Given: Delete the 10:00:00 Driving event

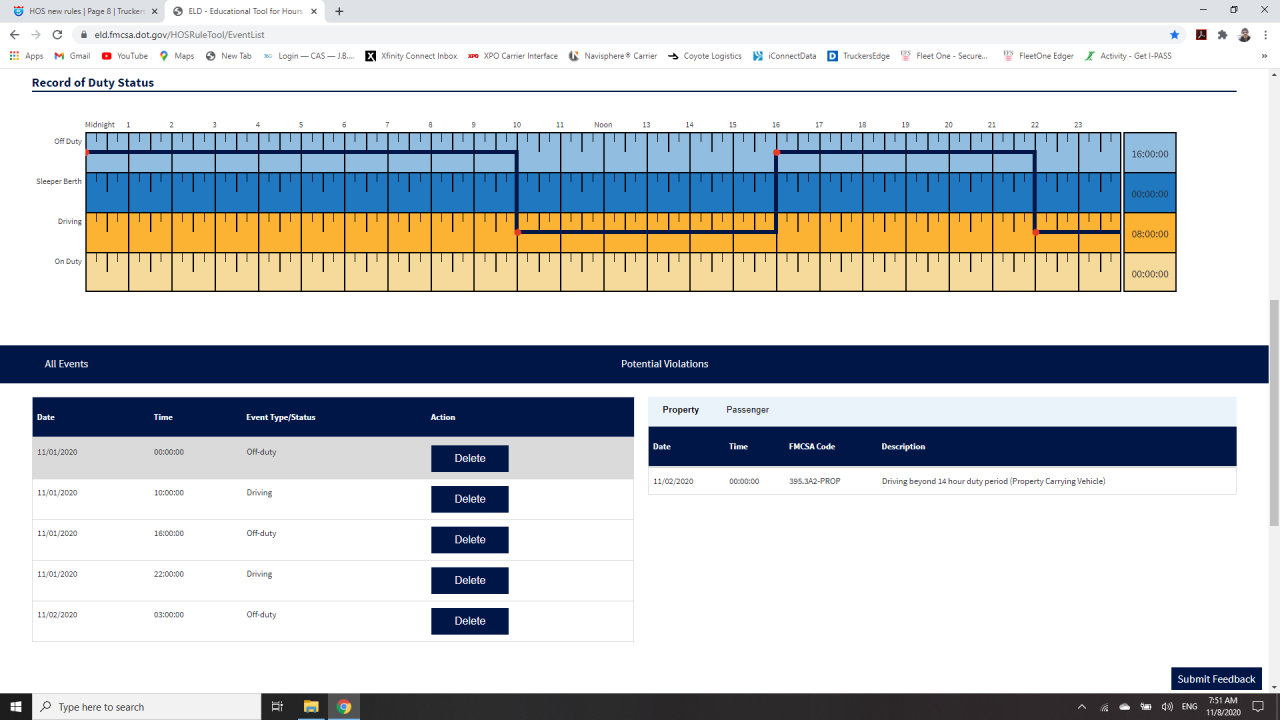Looking at the screenshot, I should pos(469,499).
